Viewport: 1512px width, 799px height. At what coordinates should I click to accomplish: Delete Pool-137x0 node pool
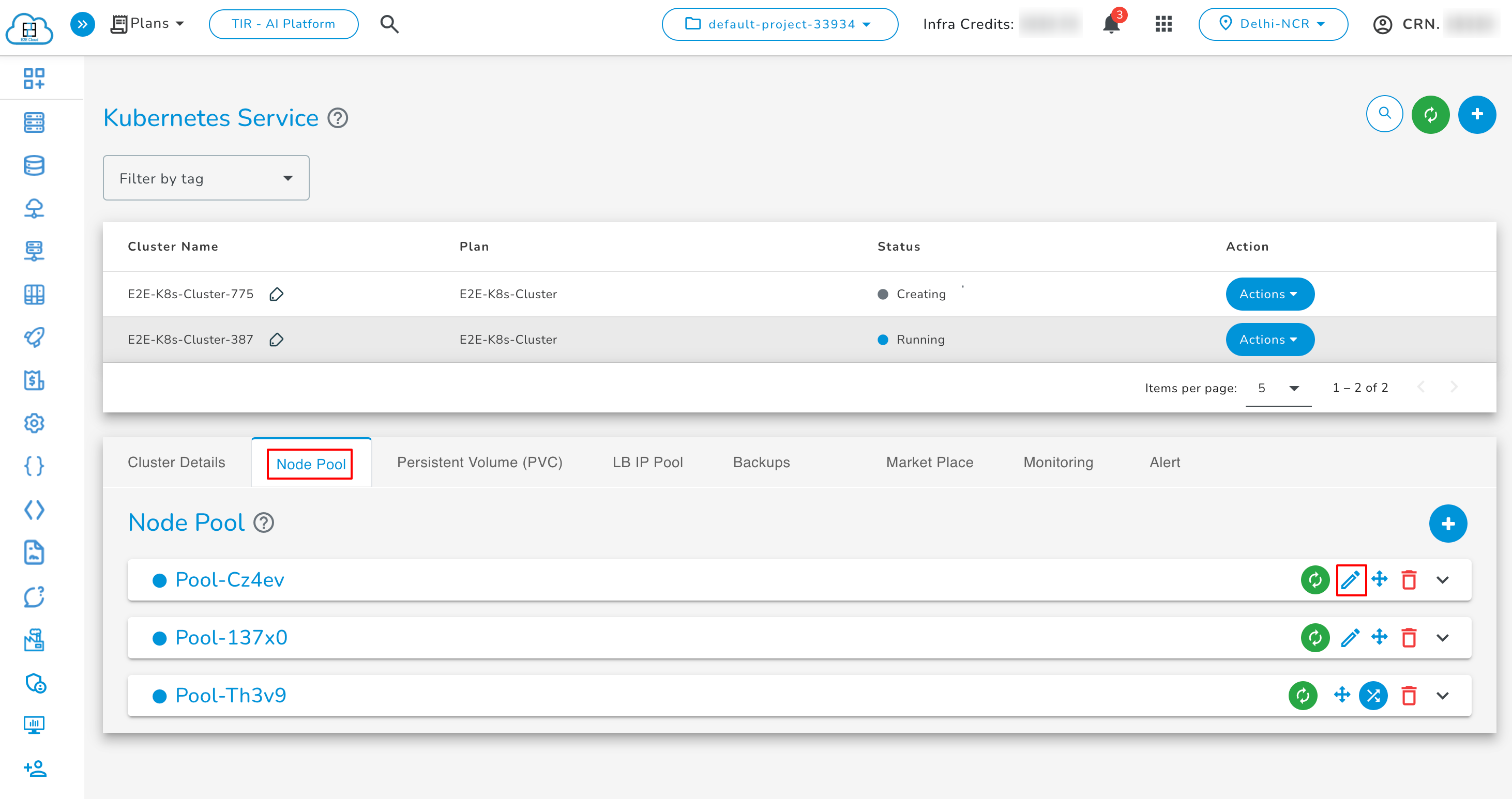pos(1409,638)
